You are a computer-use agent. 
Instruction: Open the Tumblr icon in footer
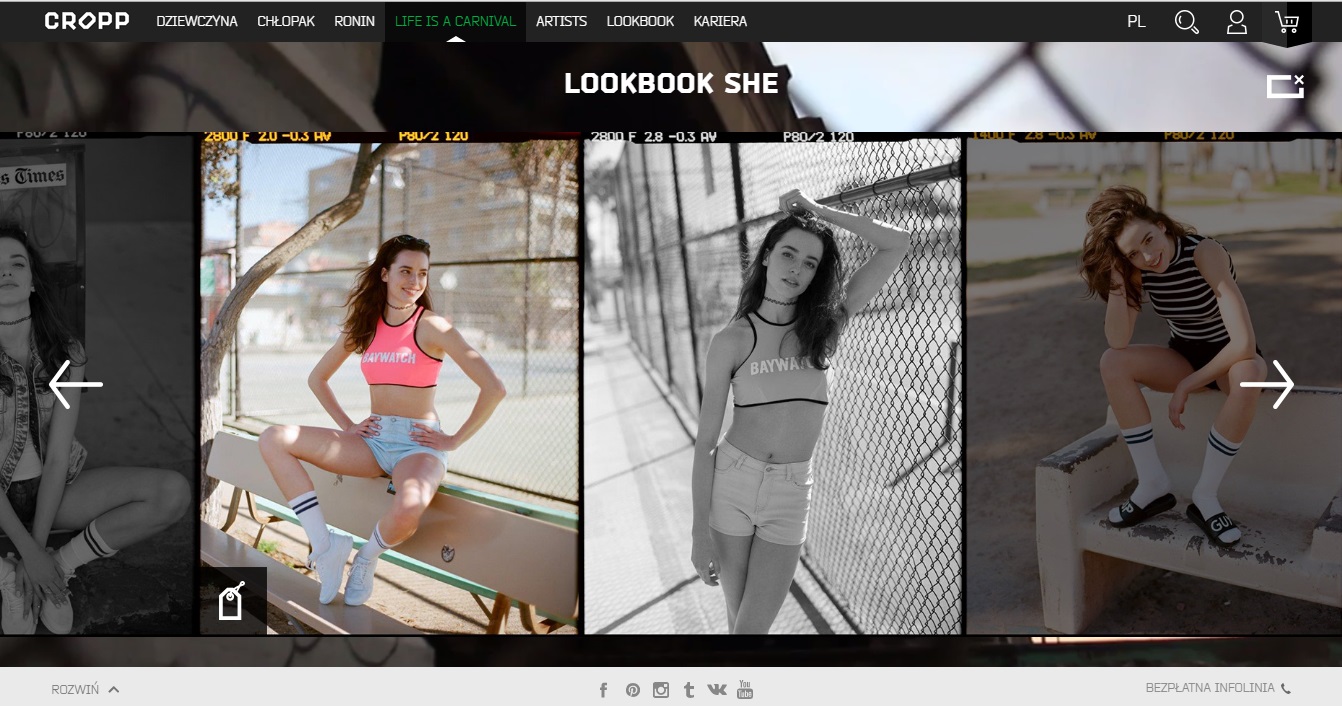click(x=689, y=689)
